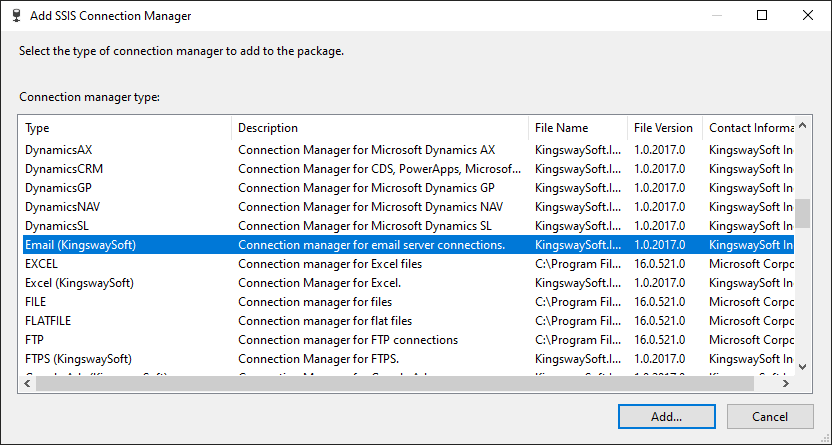Select the Email (KingswaySoft) row
Screen dimensions: 832x445
pos(409,245)
